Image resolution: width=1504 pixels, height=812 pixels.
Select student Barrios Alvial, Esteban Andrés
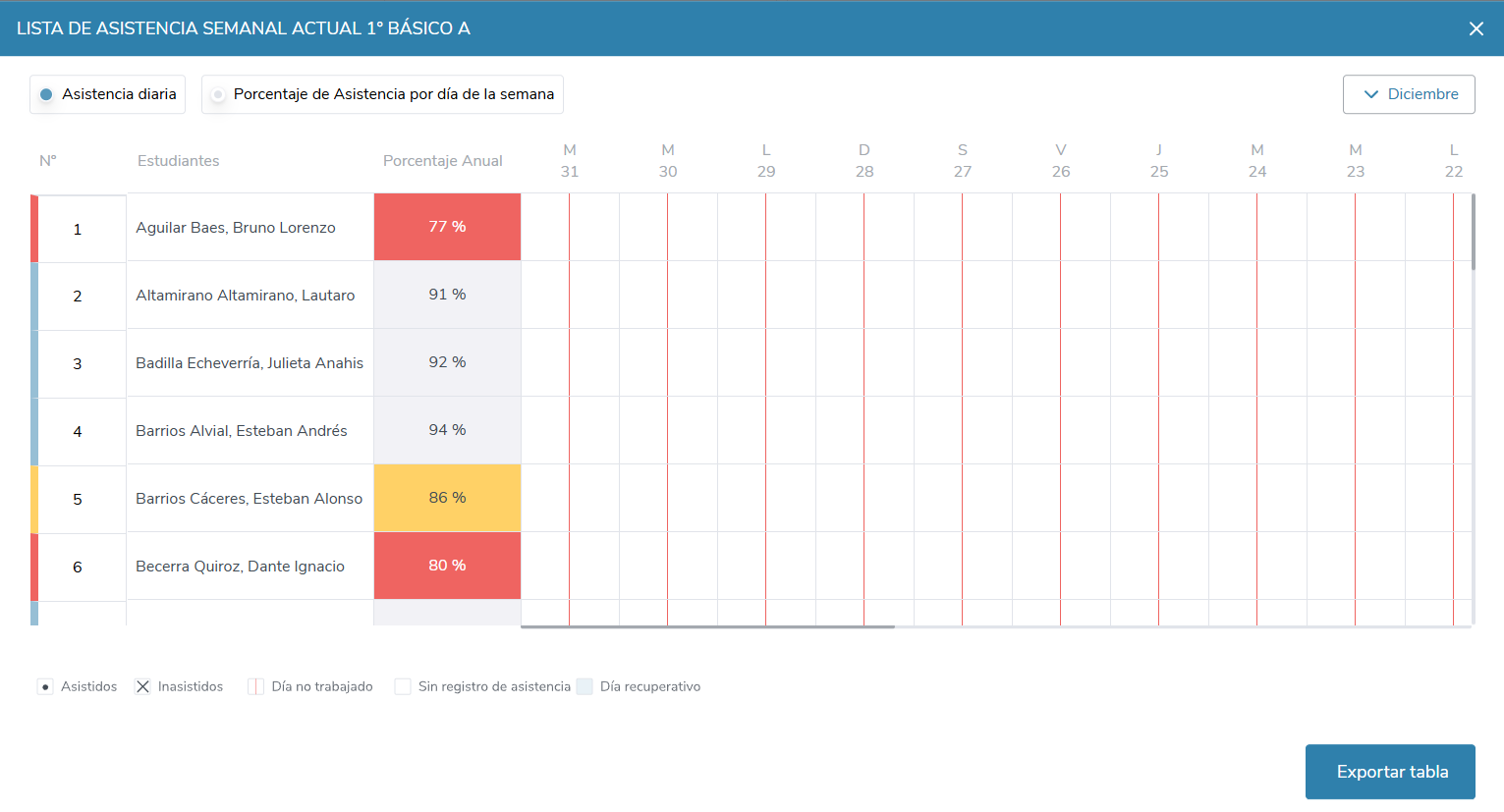coord(242,431)
